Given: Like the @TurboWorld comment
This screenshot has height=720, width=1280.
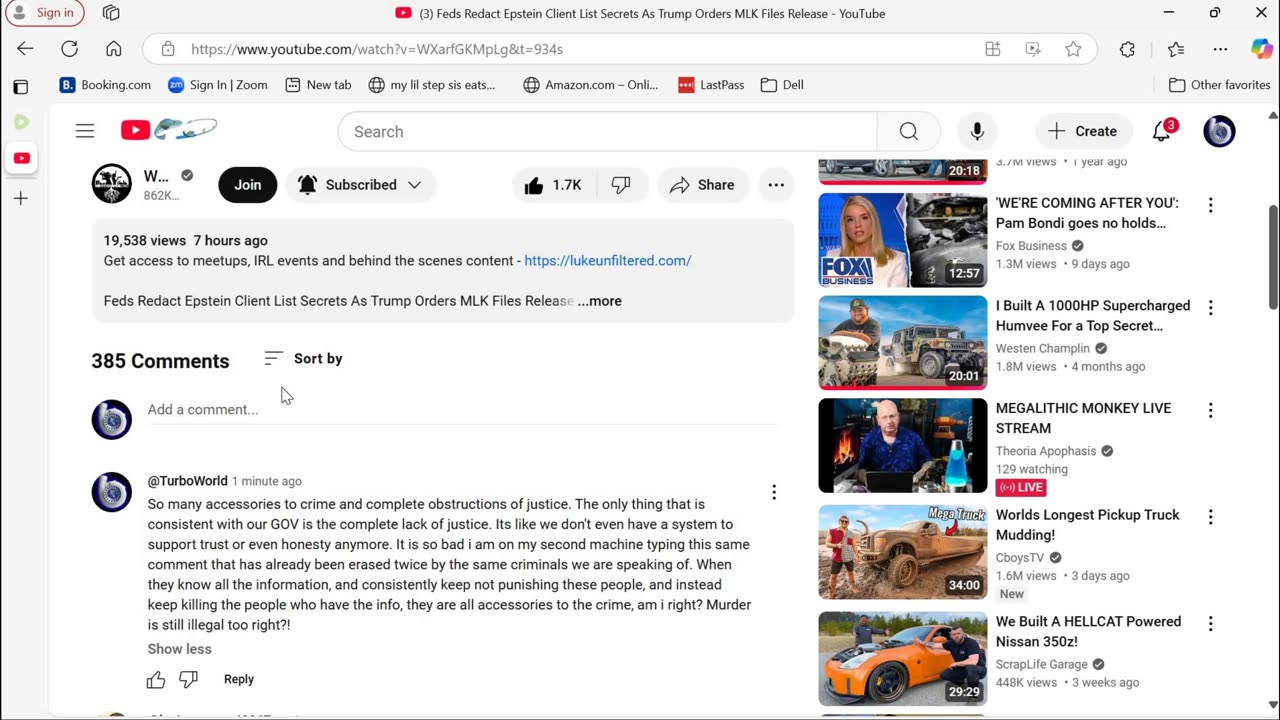Looking at the screenshot, I should point(156,680).
